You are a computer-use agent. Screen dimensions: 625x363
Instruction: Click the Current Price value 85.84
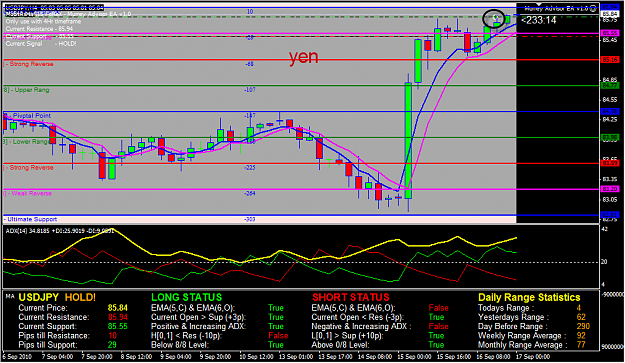tap(118, 308)
